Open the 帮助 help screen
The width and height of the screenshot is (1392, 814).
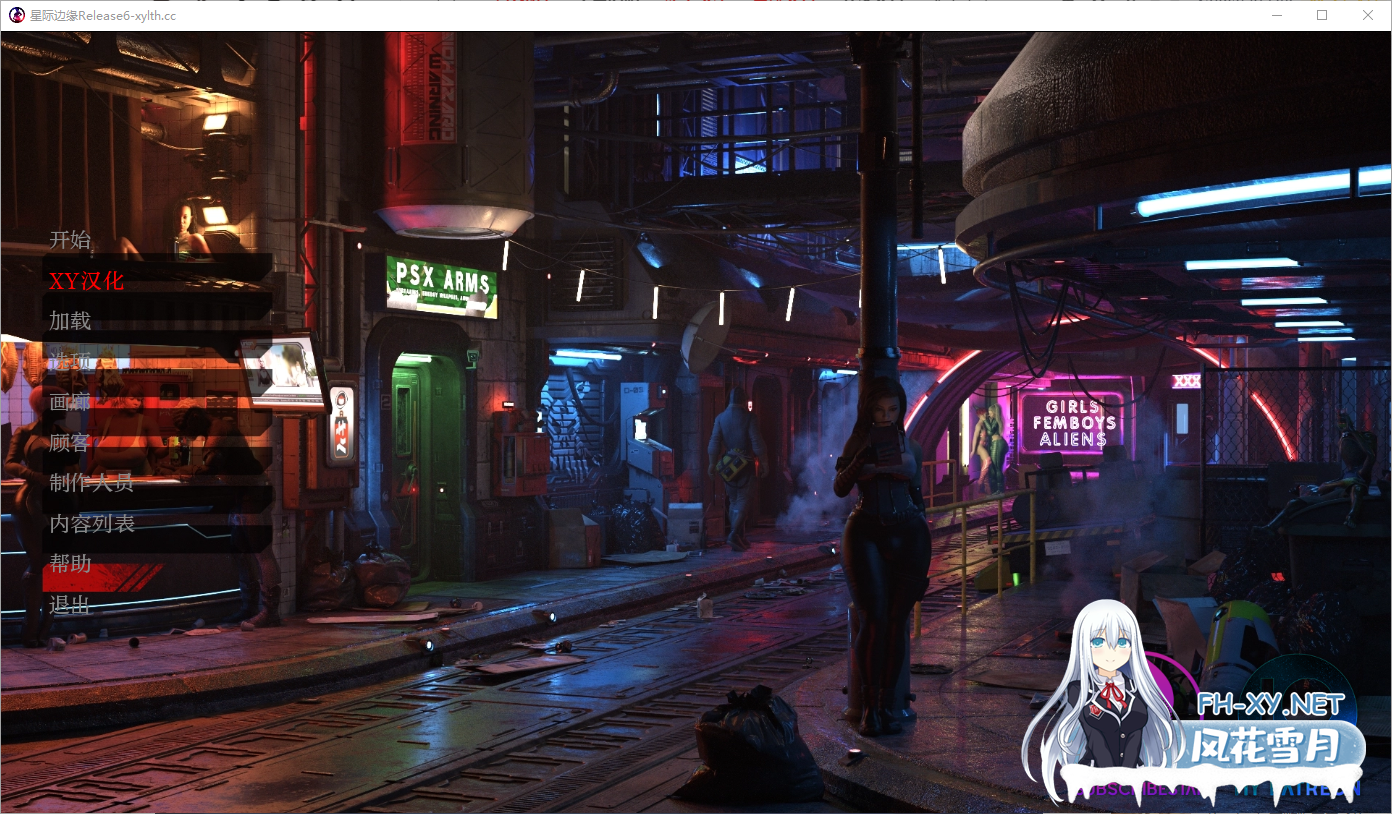click(68, 563)
